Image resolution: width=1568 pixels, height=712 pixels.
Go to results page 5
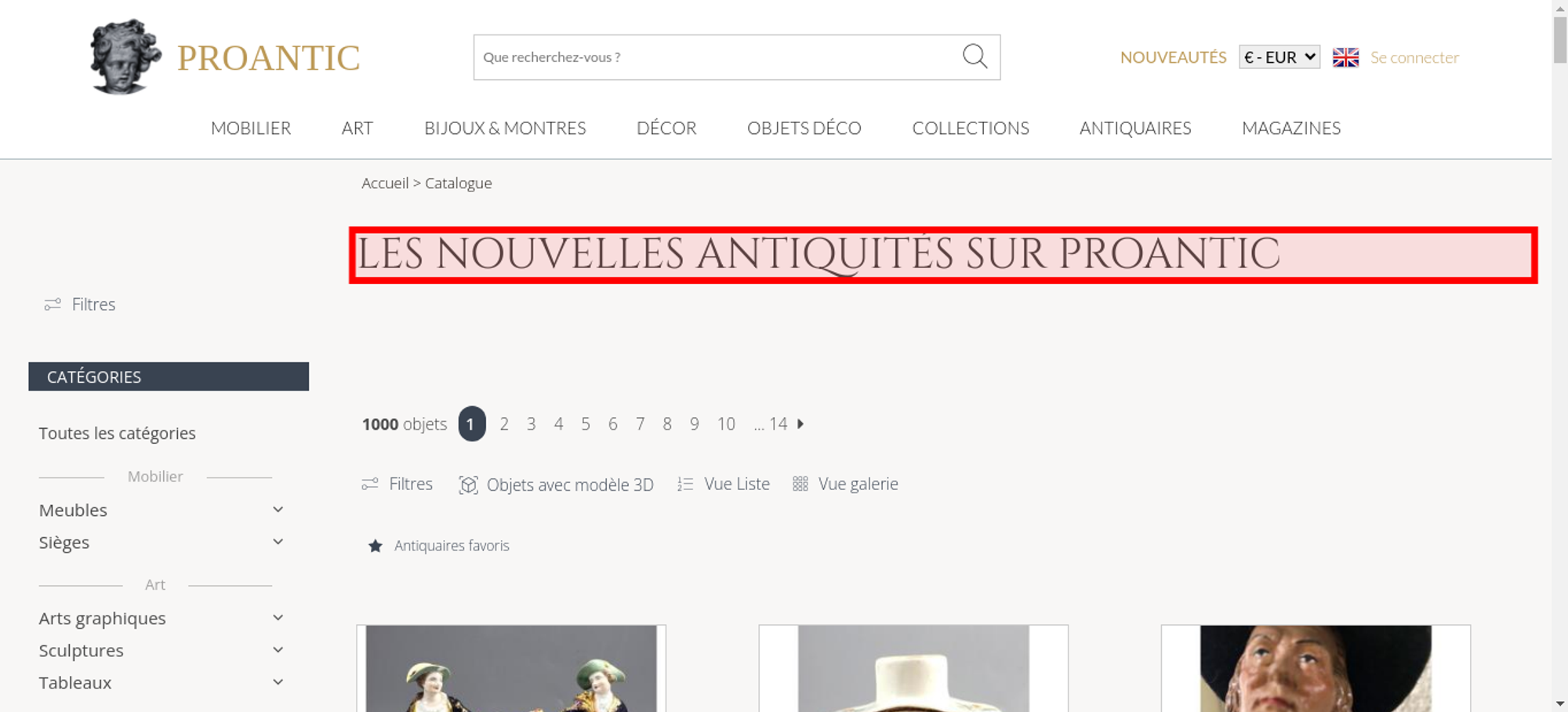click(586, 424)
